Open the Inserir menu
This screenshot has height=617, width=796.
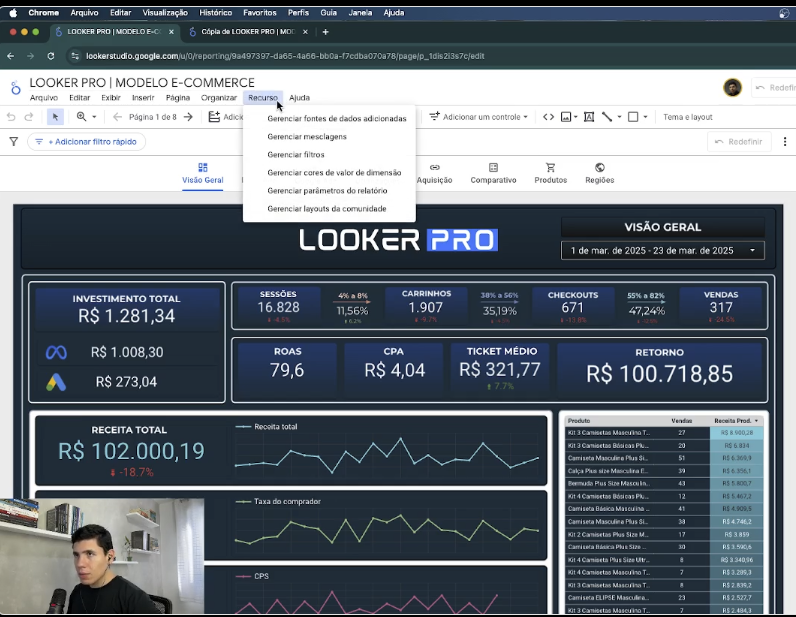pos(143,98)
